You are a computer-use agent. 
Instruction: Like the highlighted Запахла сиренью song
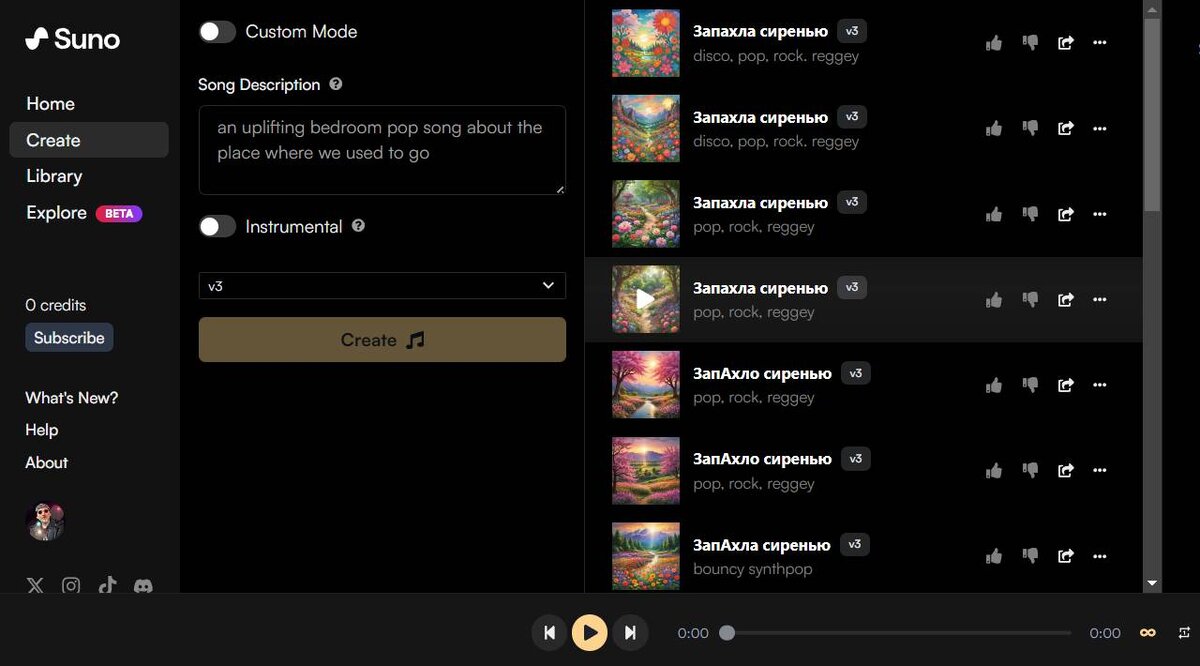point(994,299)
